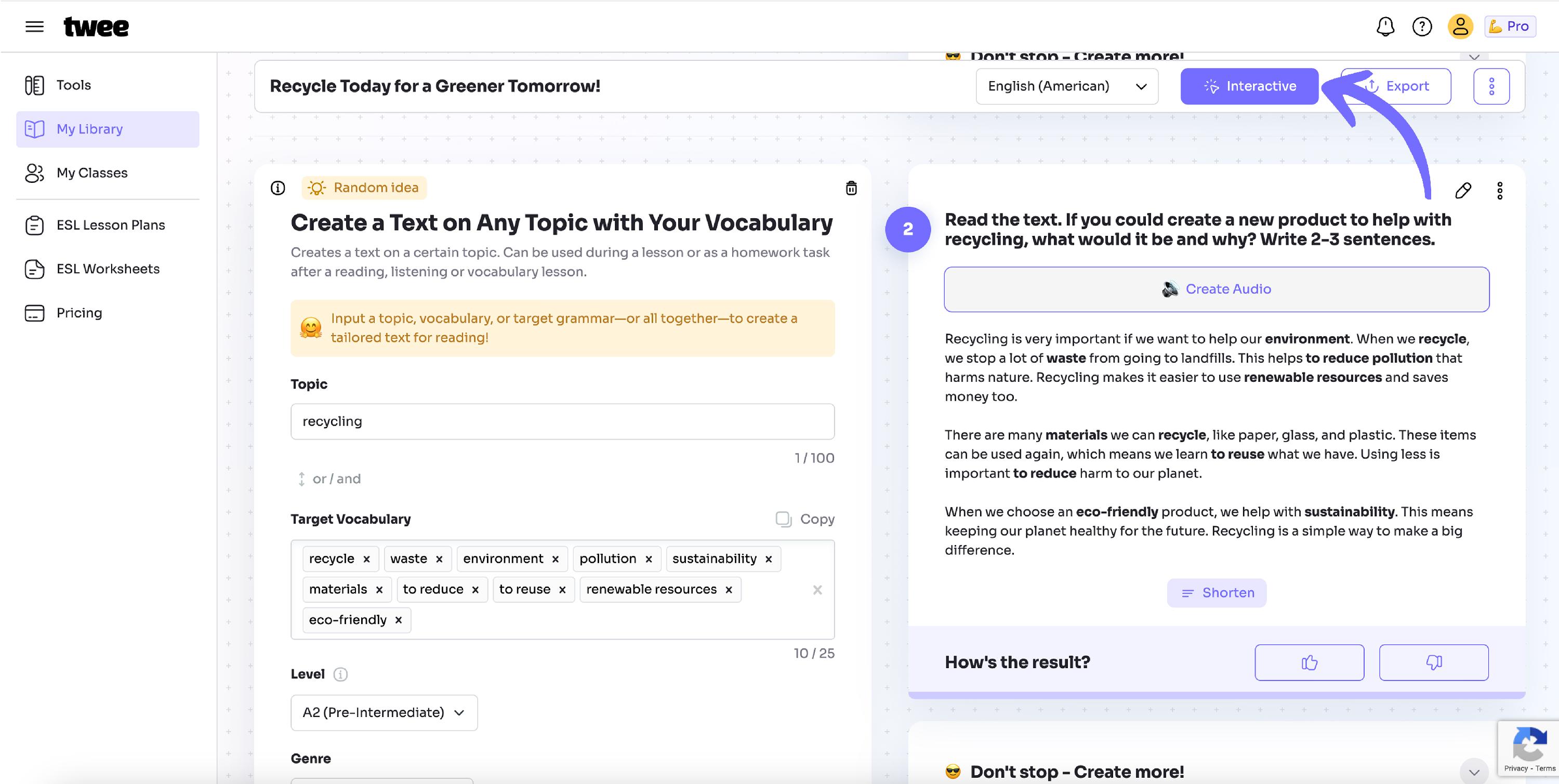The width and height of the screenshot is (1559, 784).
Task: Remove the eco-friendly vocabulary tag
Action: click(x=398, y=620)
